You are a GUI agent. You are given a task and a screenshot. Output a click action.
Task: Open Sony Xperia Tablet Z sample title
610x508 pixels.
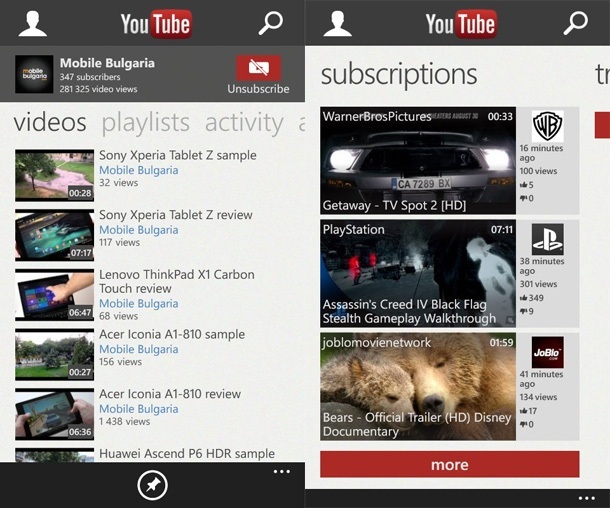[x=178, y=155]
